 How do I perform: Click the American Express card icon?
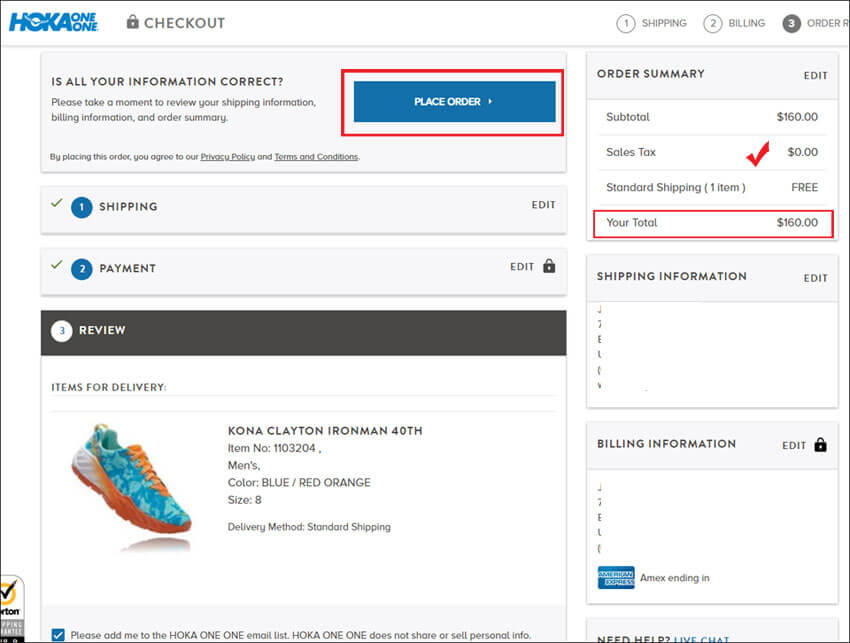click(616, 577)
